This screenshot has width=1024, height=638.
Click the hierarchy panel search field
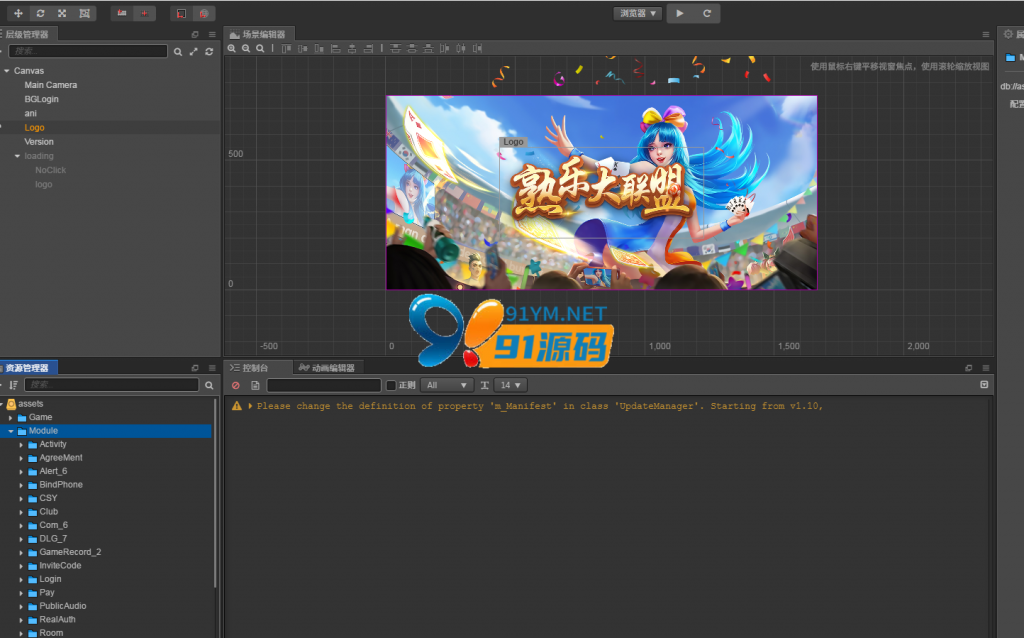coord(88,51)
